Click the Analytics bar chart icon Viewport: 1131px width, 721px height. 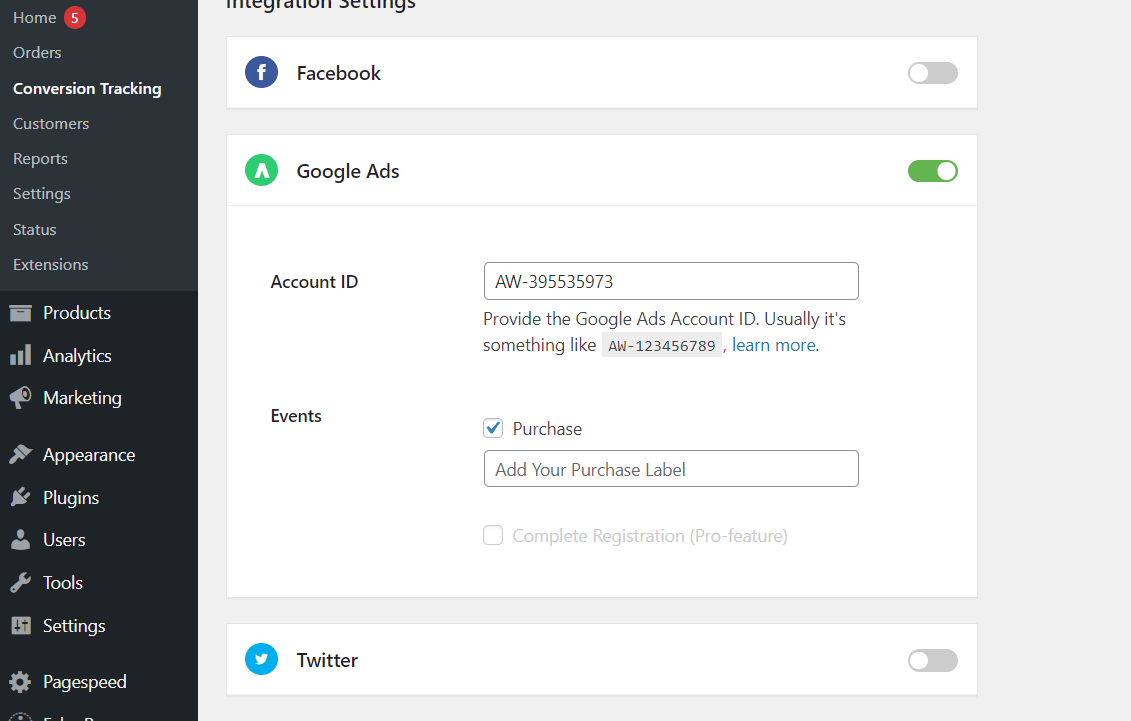click(20, 355)
